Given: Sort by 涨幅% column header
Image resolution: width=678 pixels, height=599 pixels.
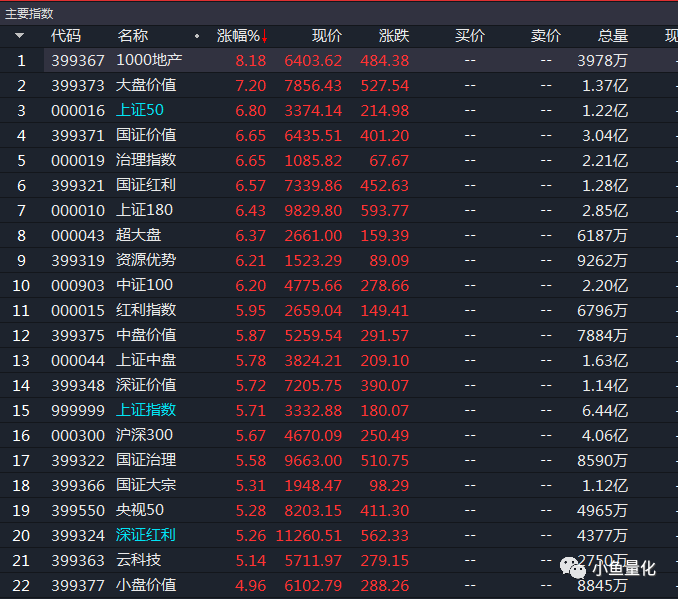Looking at the screenshot, I should point(238,36).
